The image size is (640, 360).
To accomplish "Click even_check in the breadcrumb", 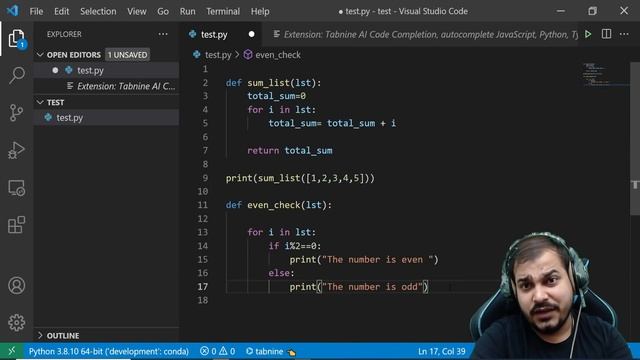I will (278, 55).
